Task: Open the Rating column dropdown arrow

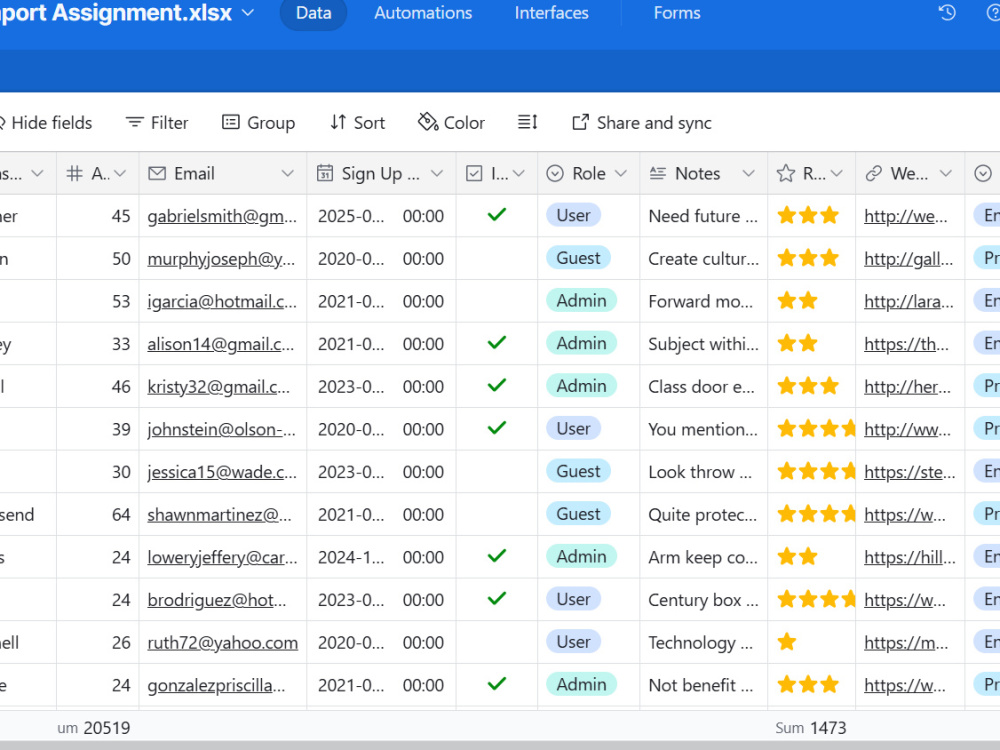Action: click(x=837, y=173)
